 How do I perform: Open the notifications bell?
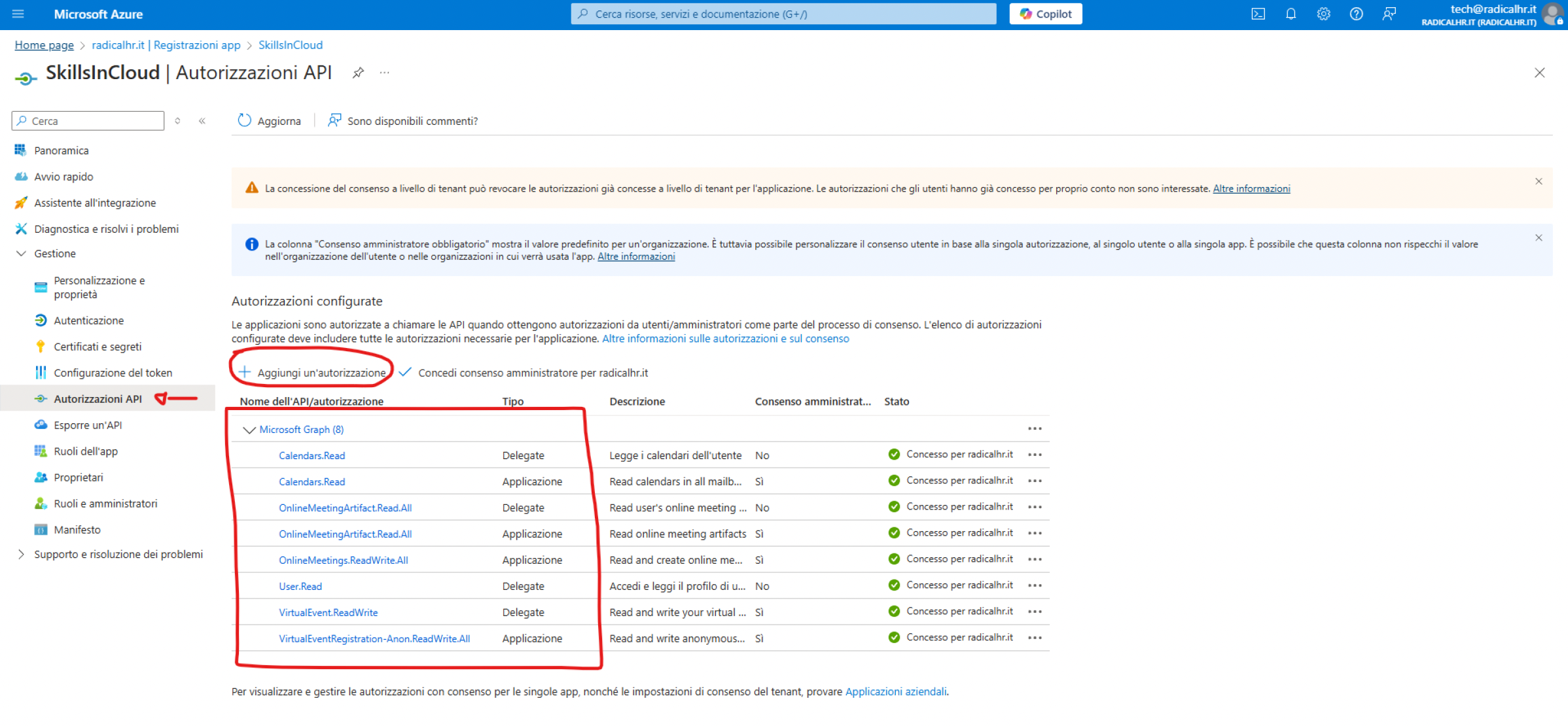(1291, 14)
